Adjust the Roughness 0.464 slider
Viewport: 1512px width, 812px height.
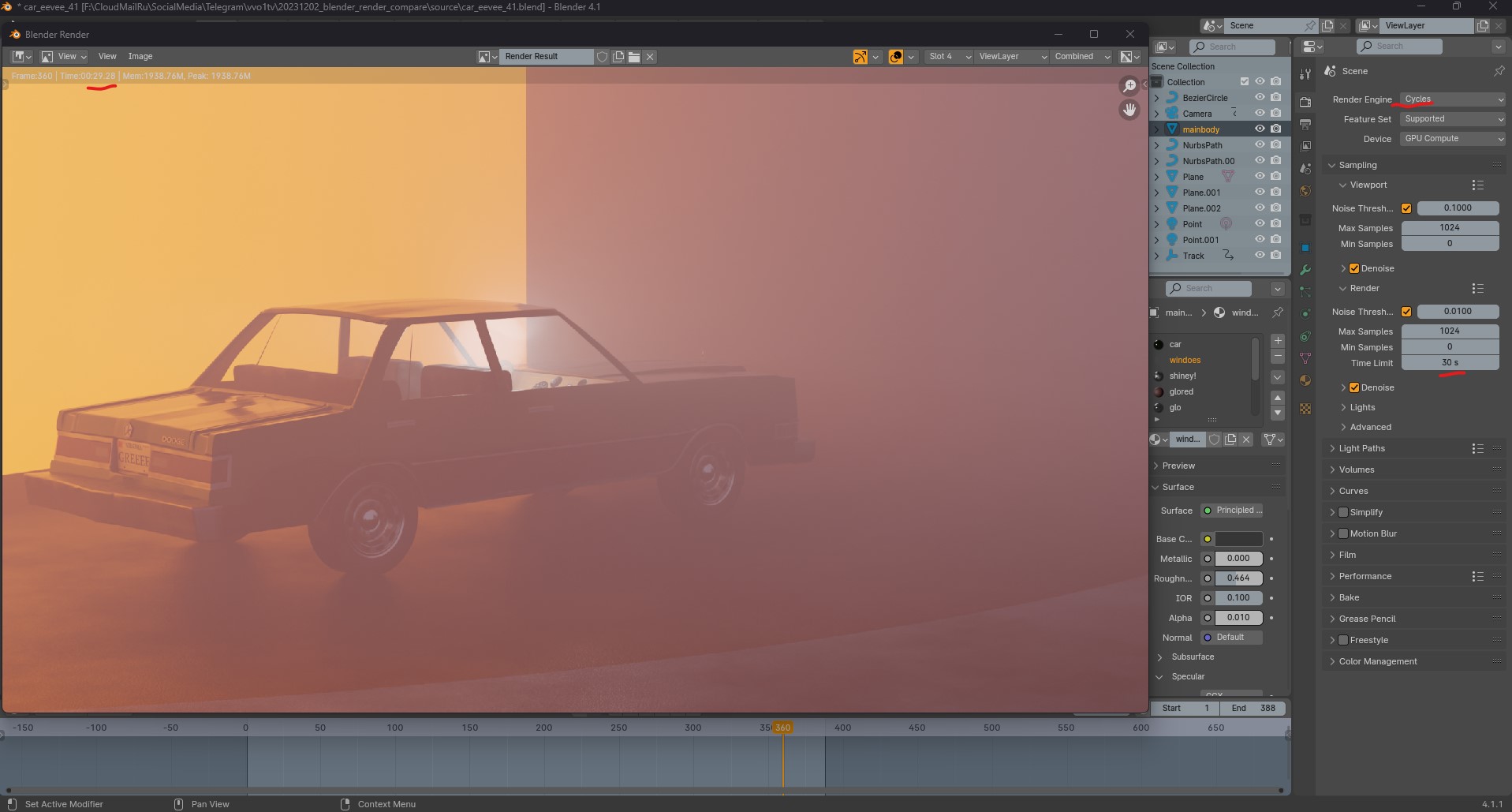(1239, 578)
